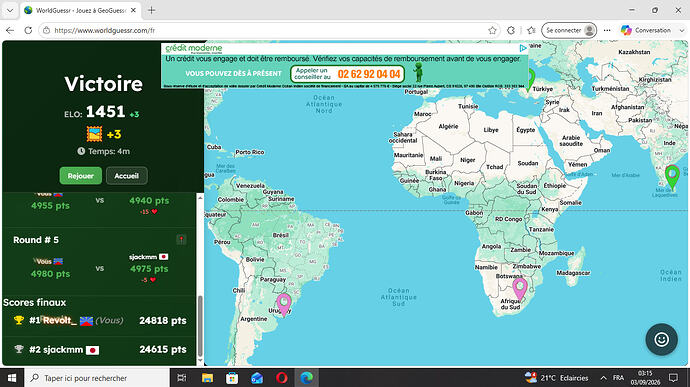The height and width of the screenshot is (387, 690).
Task: Expand the Conversation dropdown chevron
Action: tap(682, 30)
